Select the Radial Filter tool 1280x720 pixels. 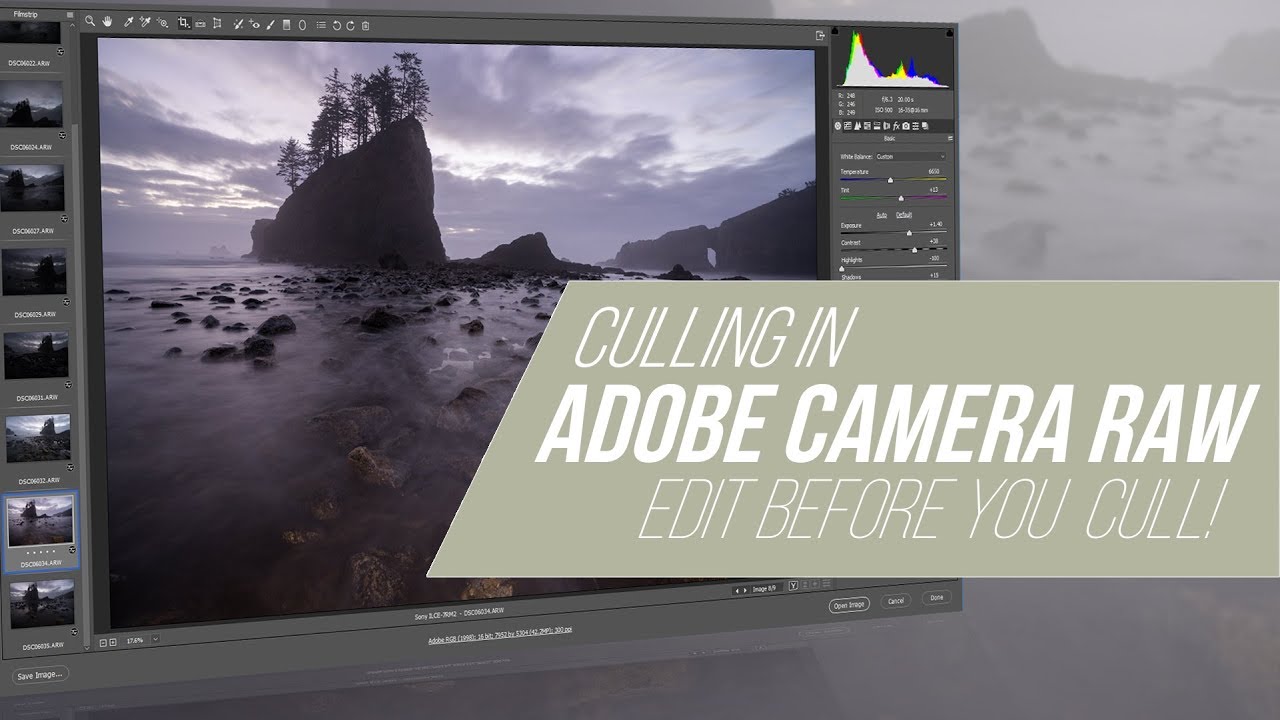[302, 24]
